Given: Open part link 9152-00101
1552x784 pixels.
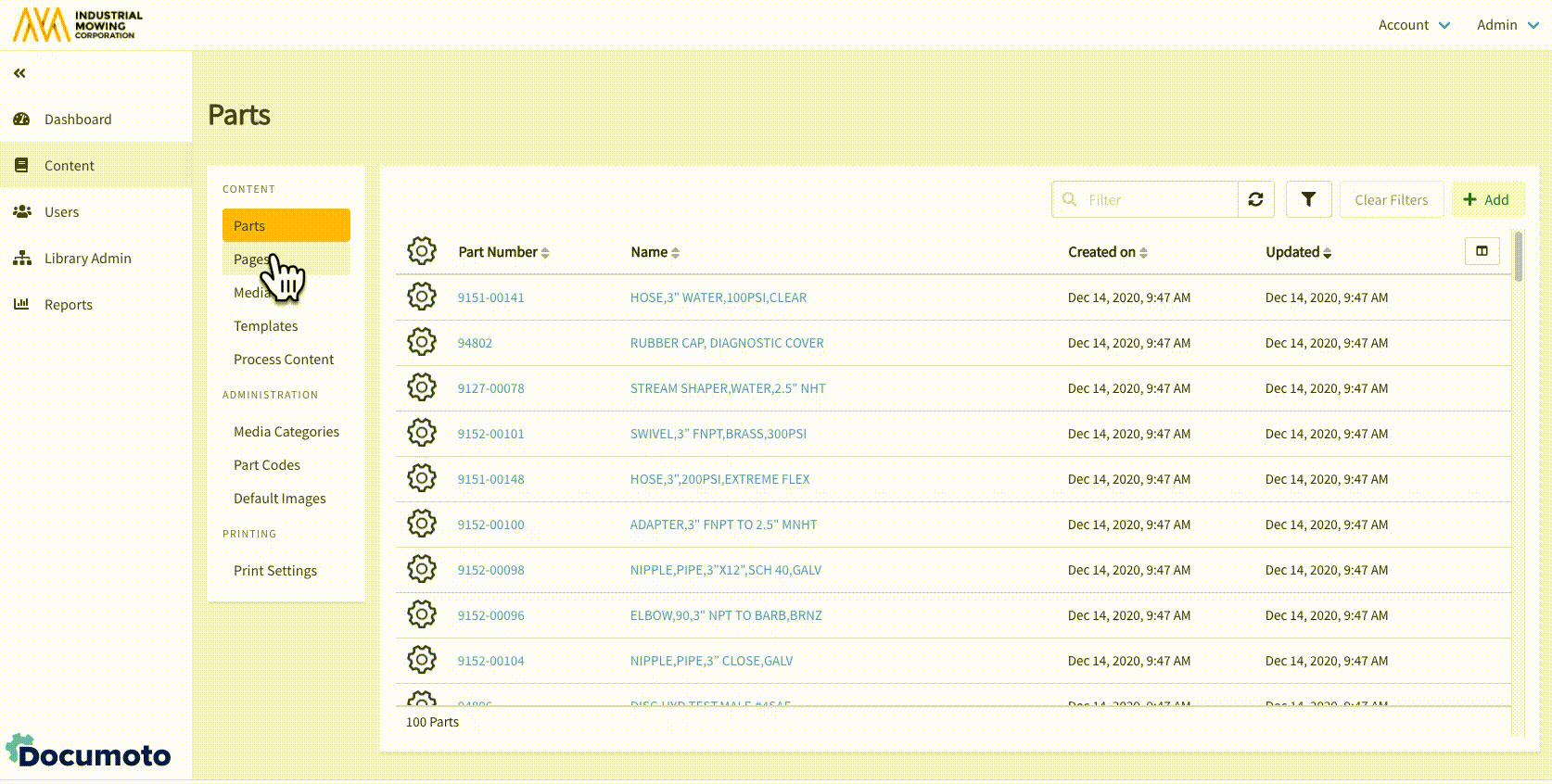Looking at the screenshot, I should (490, 434).
